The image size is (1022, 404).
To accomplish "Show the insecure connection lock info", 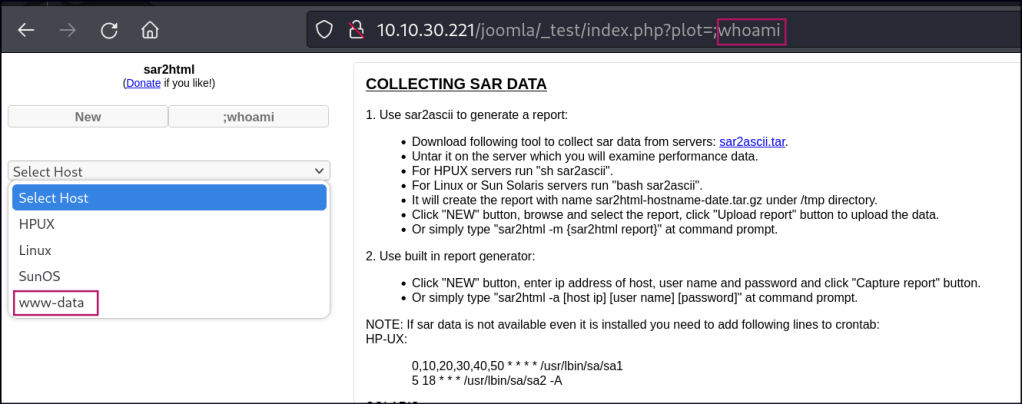I will click(x=352, y=30).
